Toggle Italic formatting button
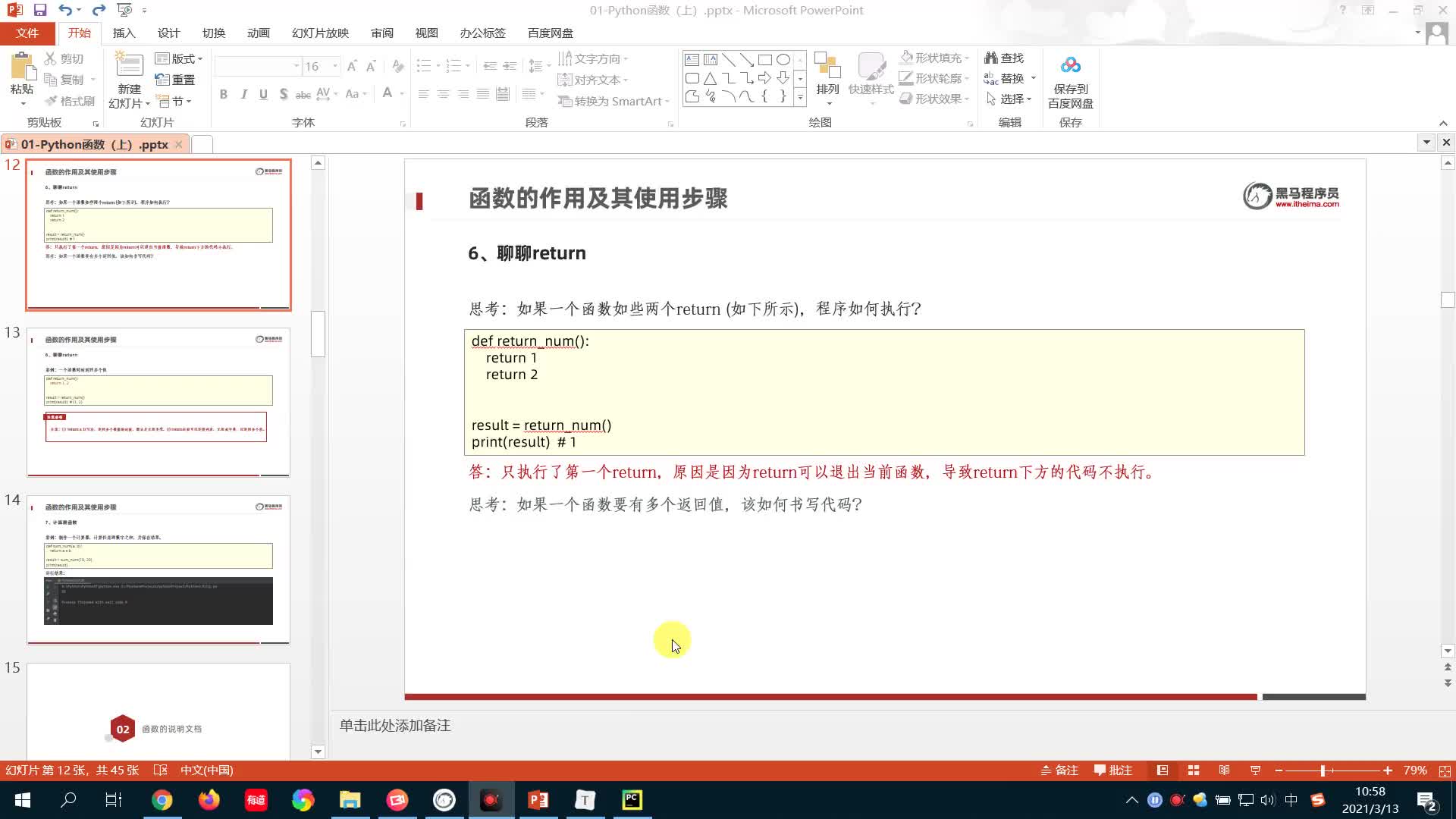Screen dimensions: 1456x819 click(243, 94)
